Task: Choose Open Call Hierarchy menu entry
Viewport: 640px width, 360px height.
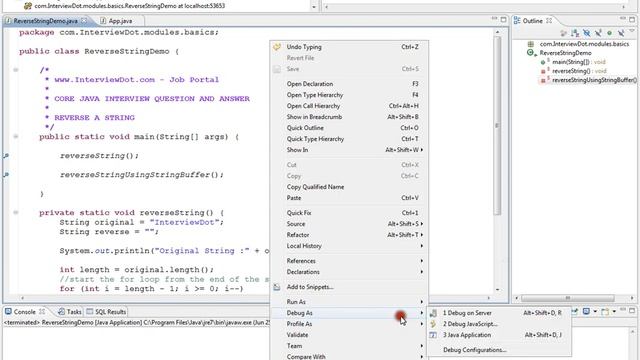Action: (349, 106)
